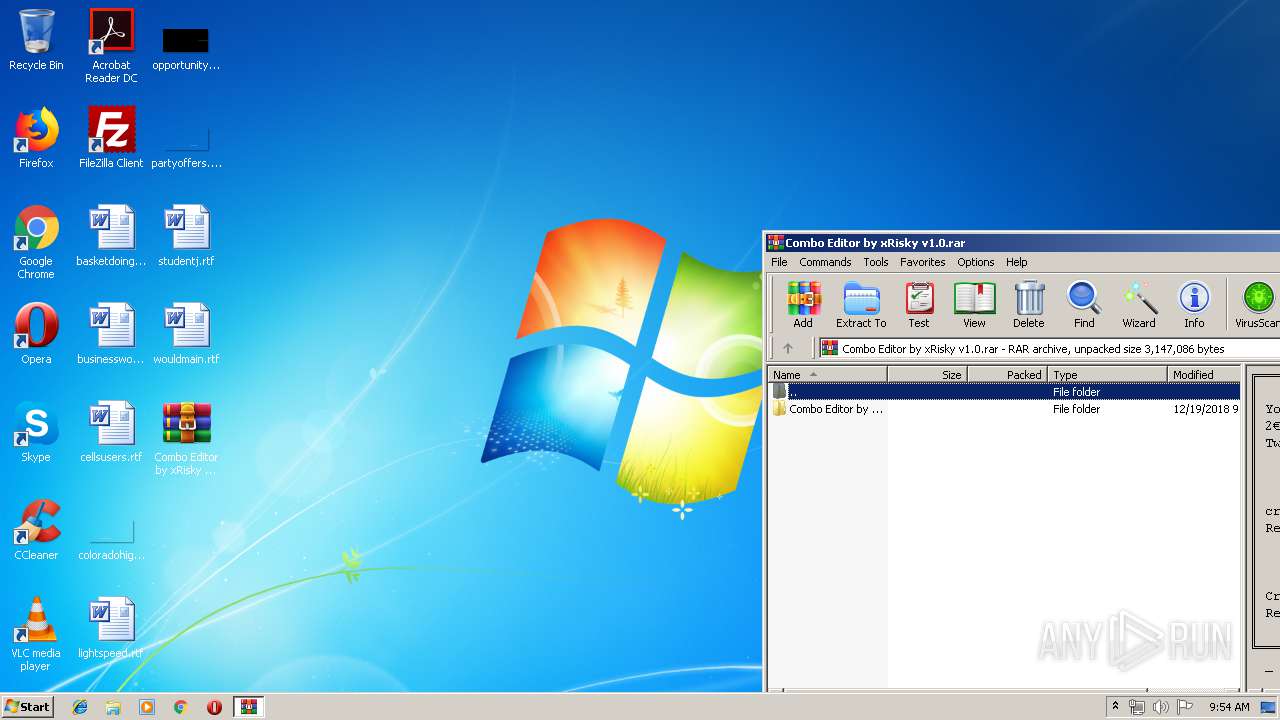Open the Windows Start menu
Viewport: 1280px width, 720px height.
tap(27, 706)
